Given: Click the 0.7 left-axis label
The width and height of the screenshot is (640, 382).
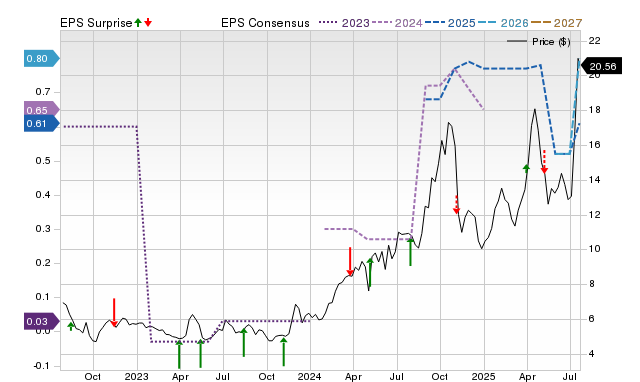Looking at the screenshot, I should (42, 92).
